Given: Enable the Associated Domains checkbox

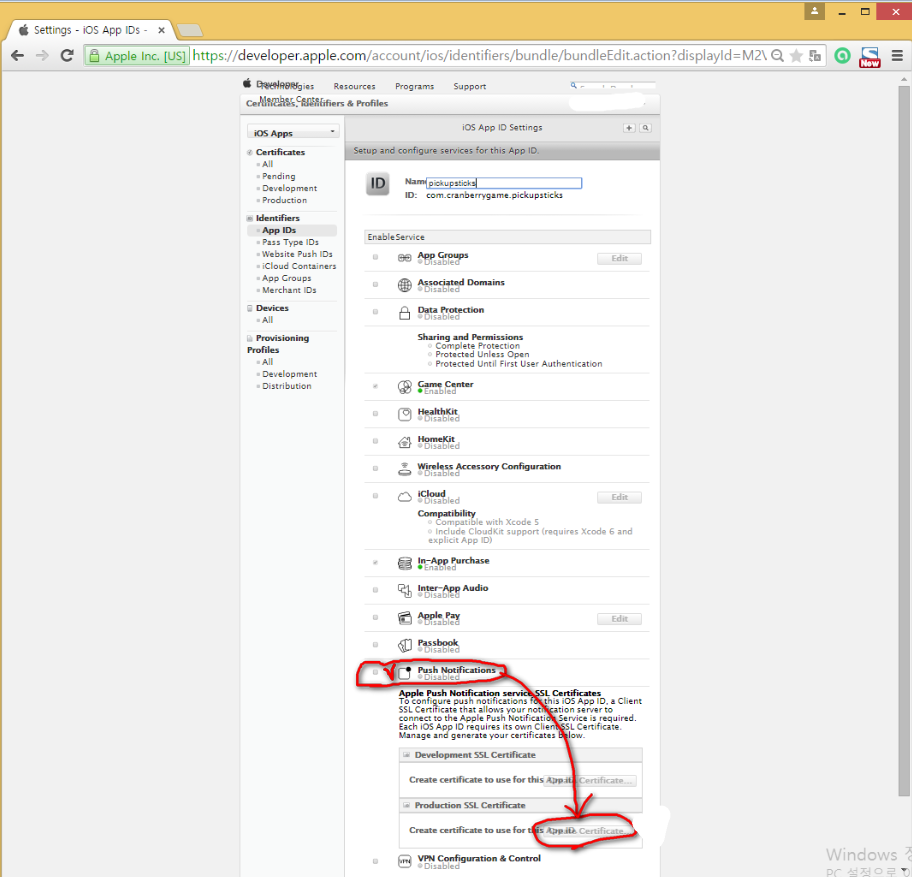Looking at the screenshot, I should [375, 284].
